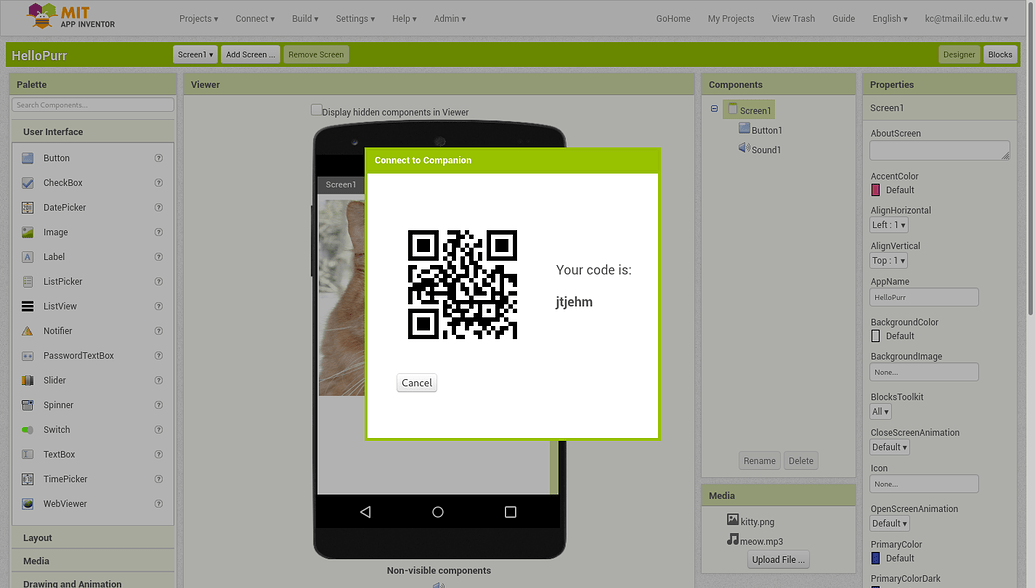Click the AppName text field

[x=923, y=297]
